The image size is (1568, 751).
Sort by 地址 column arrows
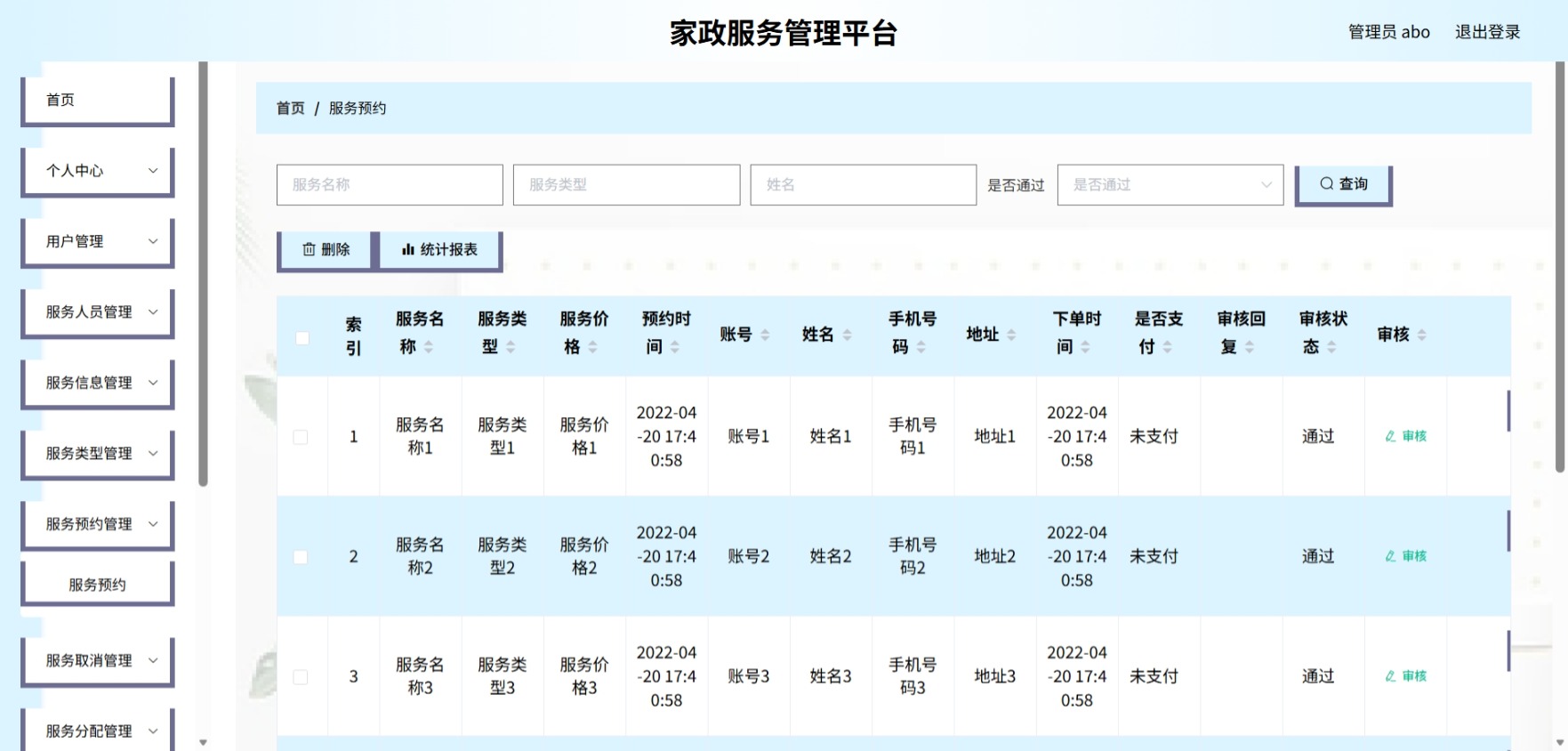click(1011, 335)
